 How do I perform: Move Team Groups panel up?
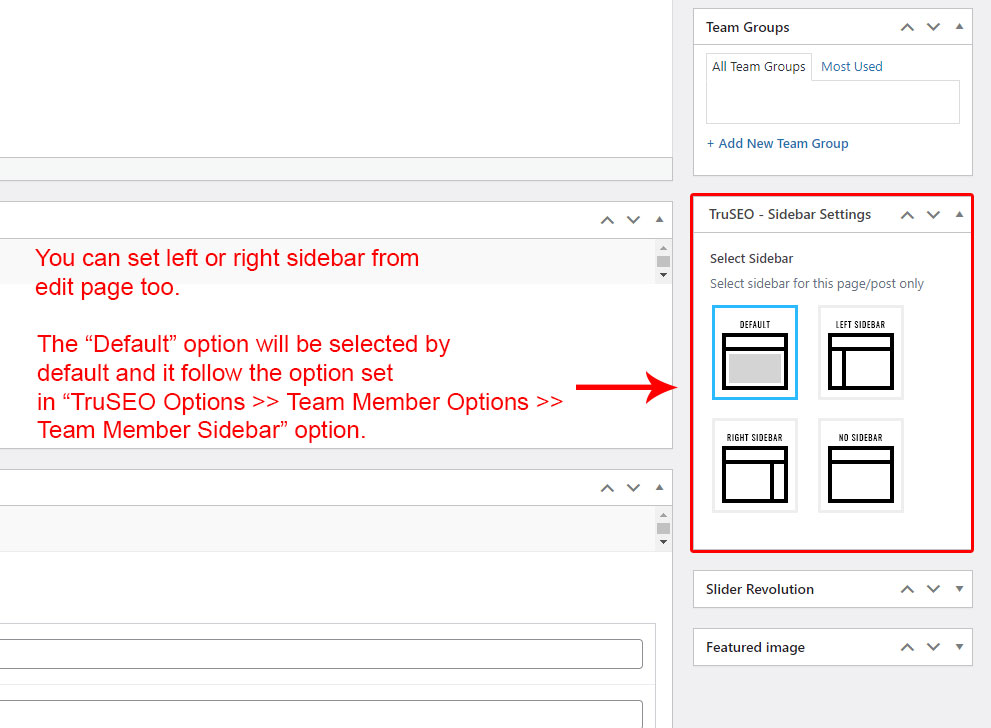click(907, 27)
